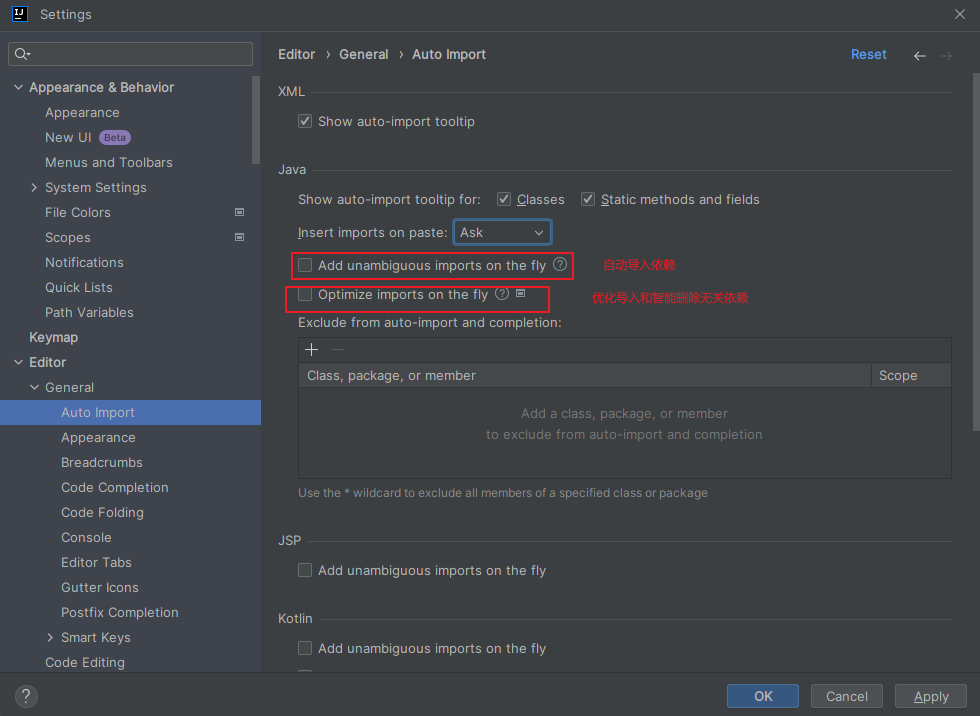Enable JSP Add unambiguous imports checkbox

point(305,570)
